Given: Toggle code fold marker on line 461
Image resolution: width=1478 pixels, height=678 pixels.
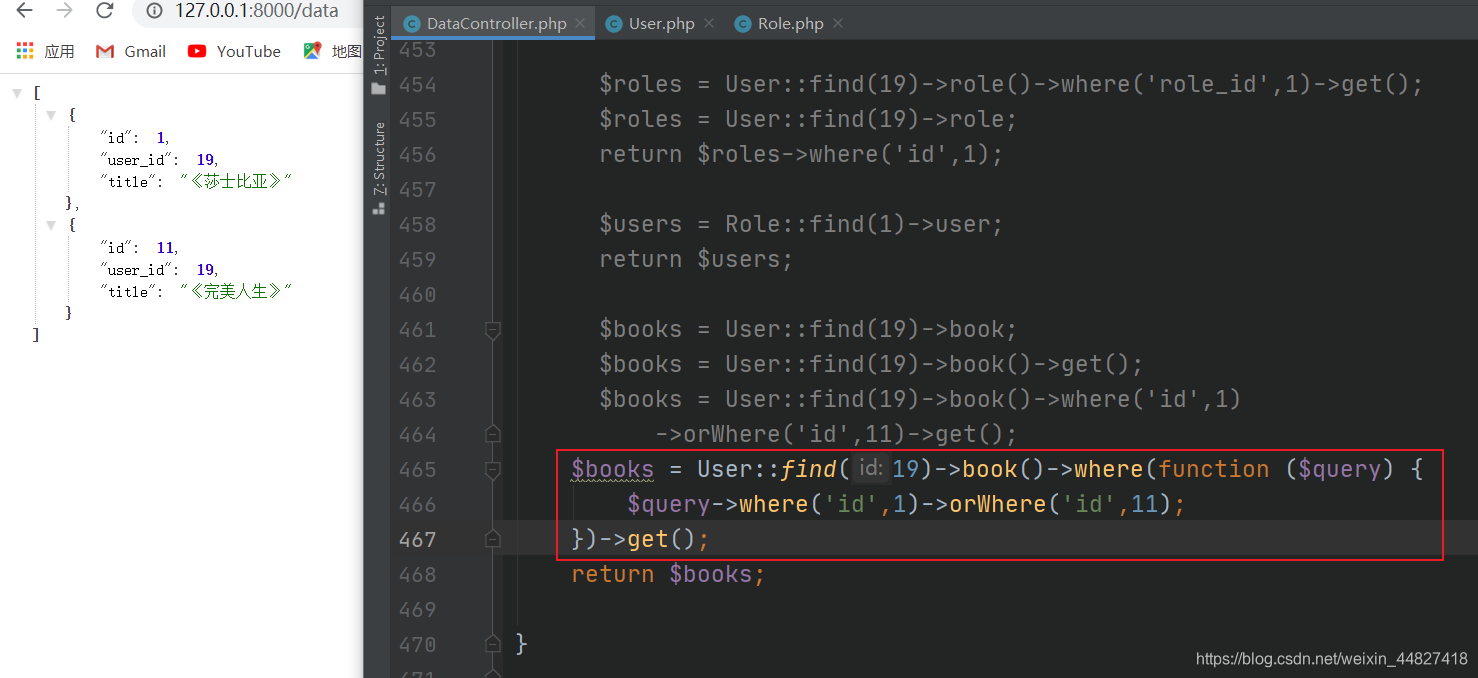Looking at the screenshot, I should coord(492,329).
